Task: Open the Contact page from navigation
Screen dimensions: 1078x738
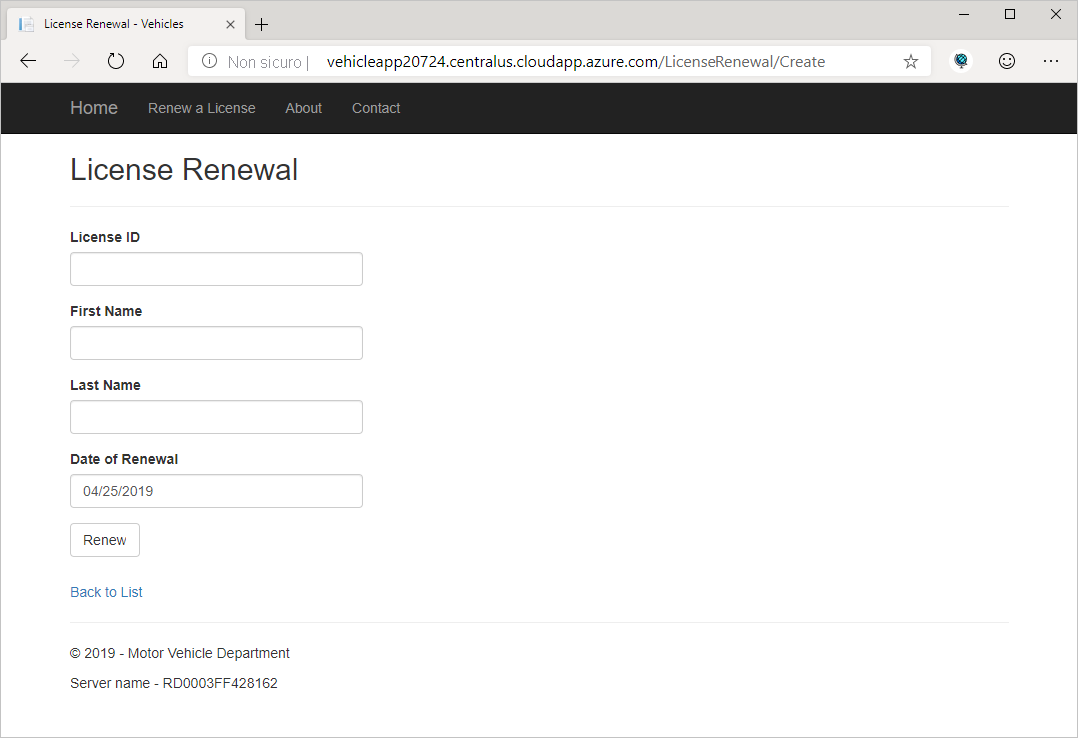Action: [375, 108]
